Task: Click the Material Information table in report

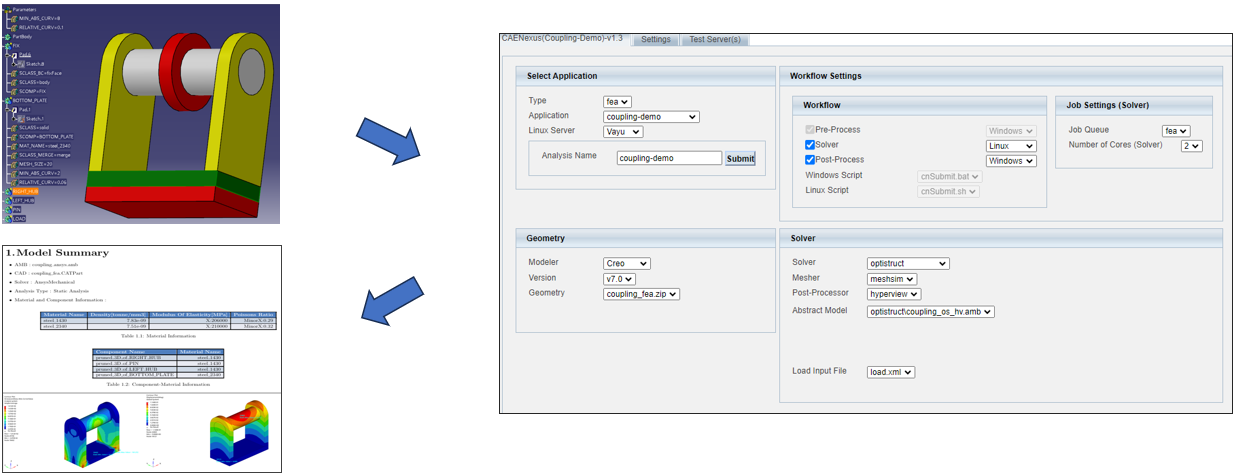Action: point(159,321)
